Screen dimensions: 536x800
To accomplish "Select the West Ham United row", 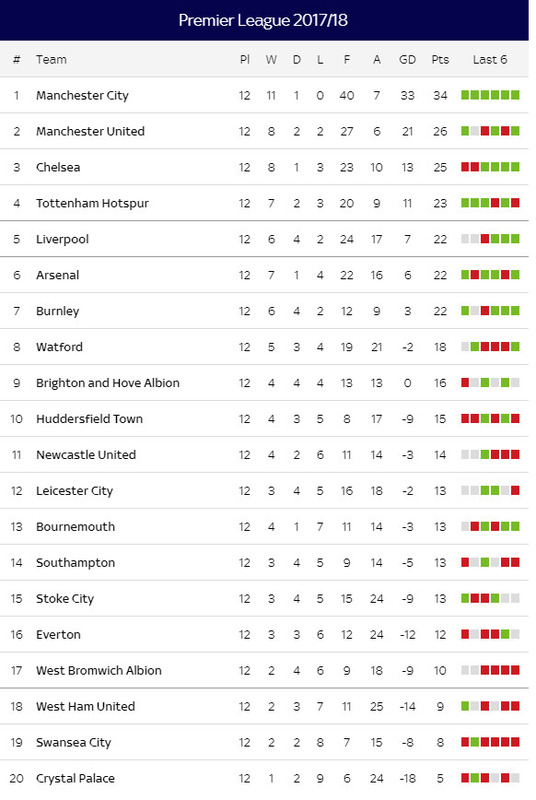I will pyautogui.click(x=264, y=706).
